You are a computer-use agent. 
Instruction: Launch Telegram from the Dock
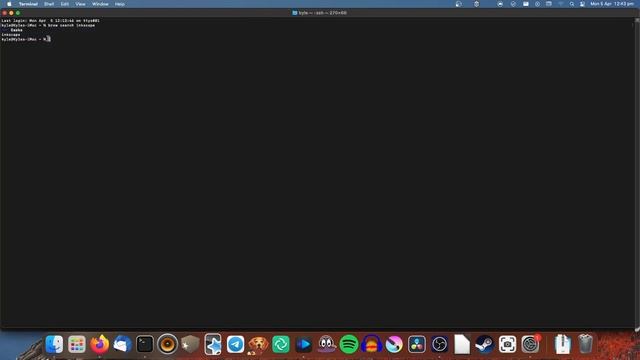click(x=236, y=344)
